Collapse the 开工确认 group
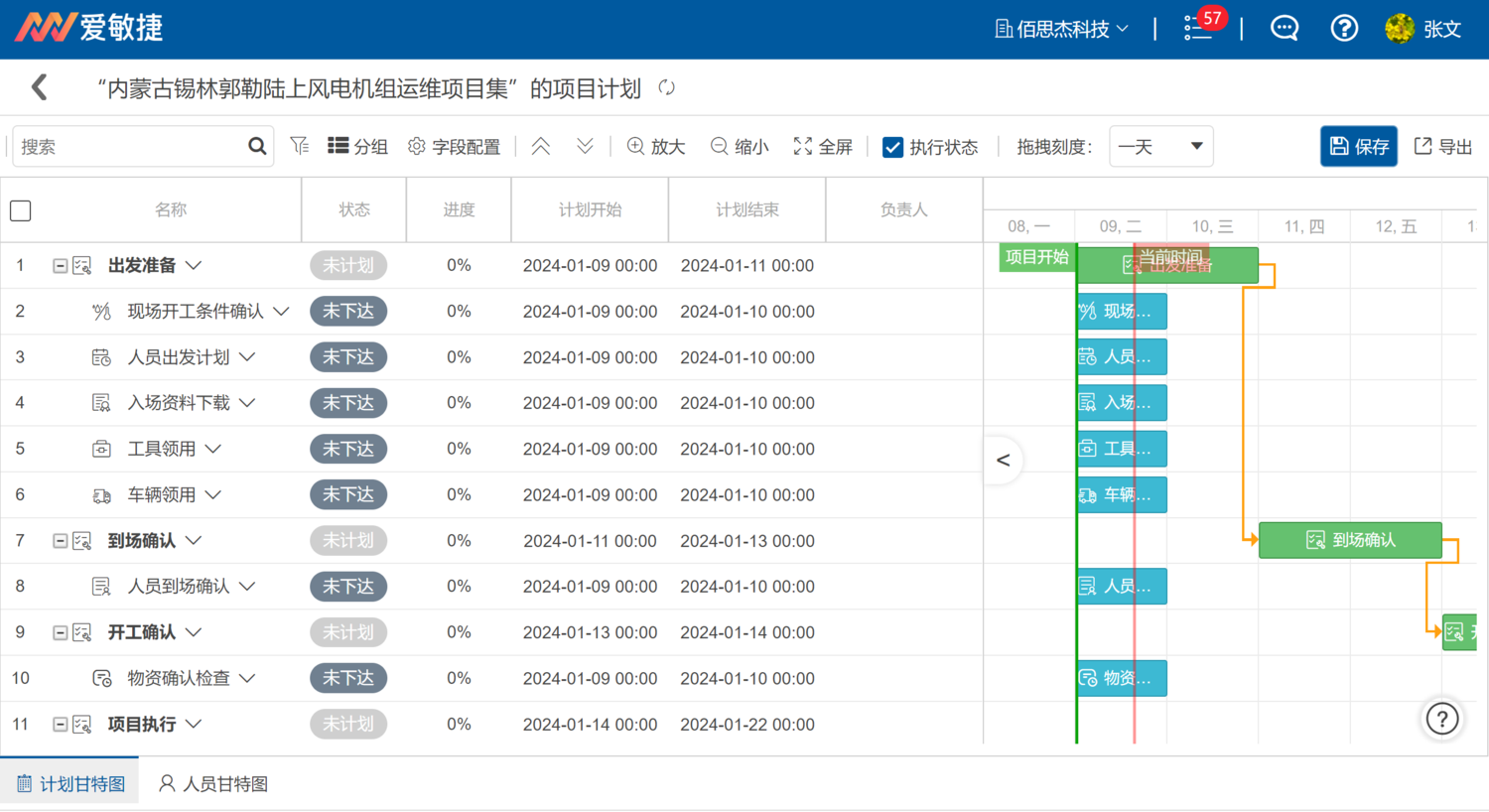This screenshot has width=1489, height=812. tap(60, 632)
